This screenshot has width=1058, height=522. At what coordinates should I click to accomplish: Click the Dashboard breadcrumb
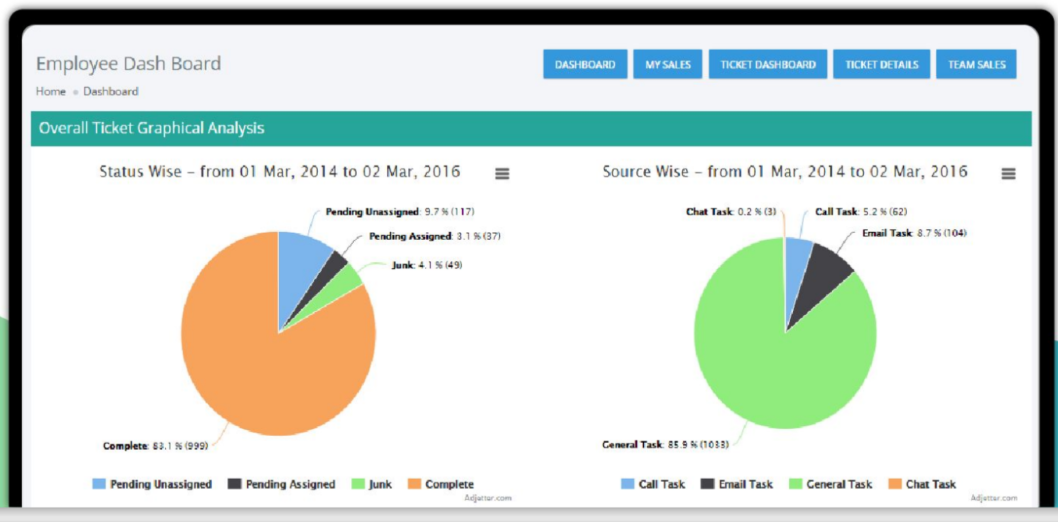click(x=111, y=92)
